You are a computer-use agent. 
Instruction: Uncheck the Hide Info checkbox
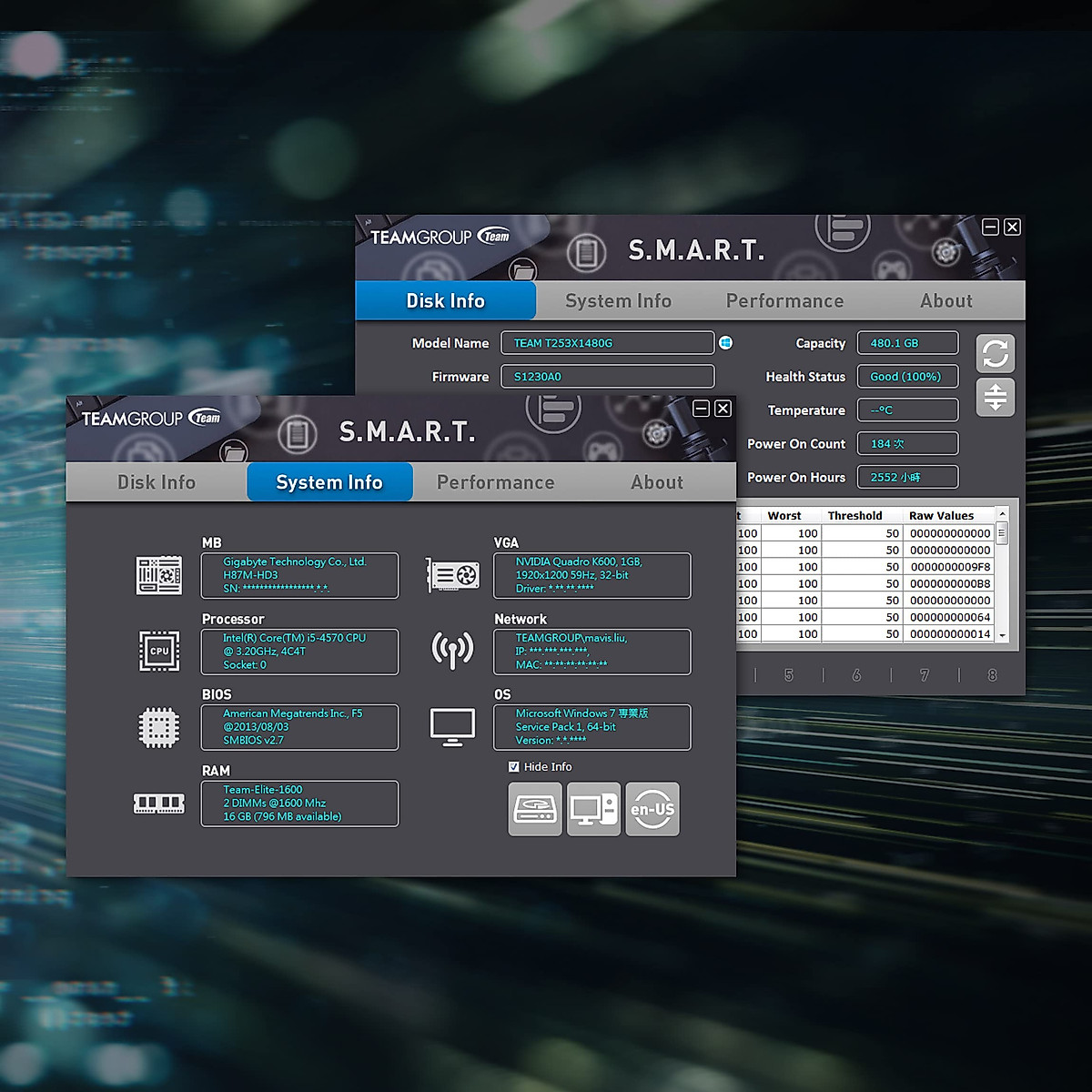pos(514,767)
